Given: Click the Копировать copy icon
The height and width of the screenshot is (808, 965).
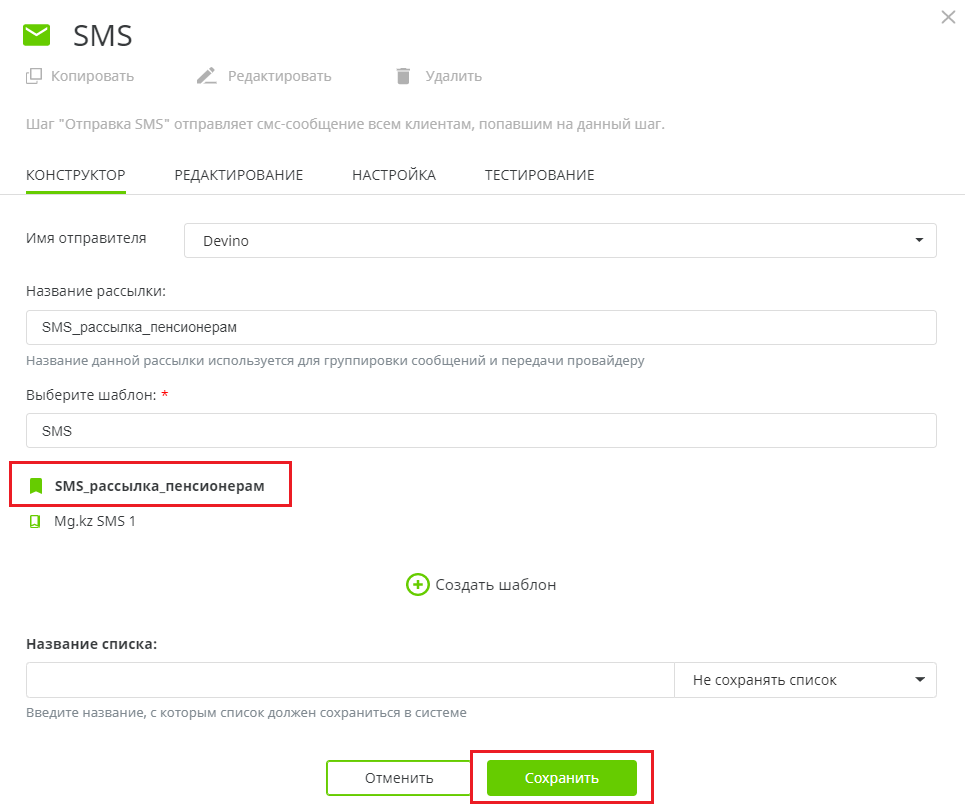Looking at the screenshot, I should click(34, 76).
